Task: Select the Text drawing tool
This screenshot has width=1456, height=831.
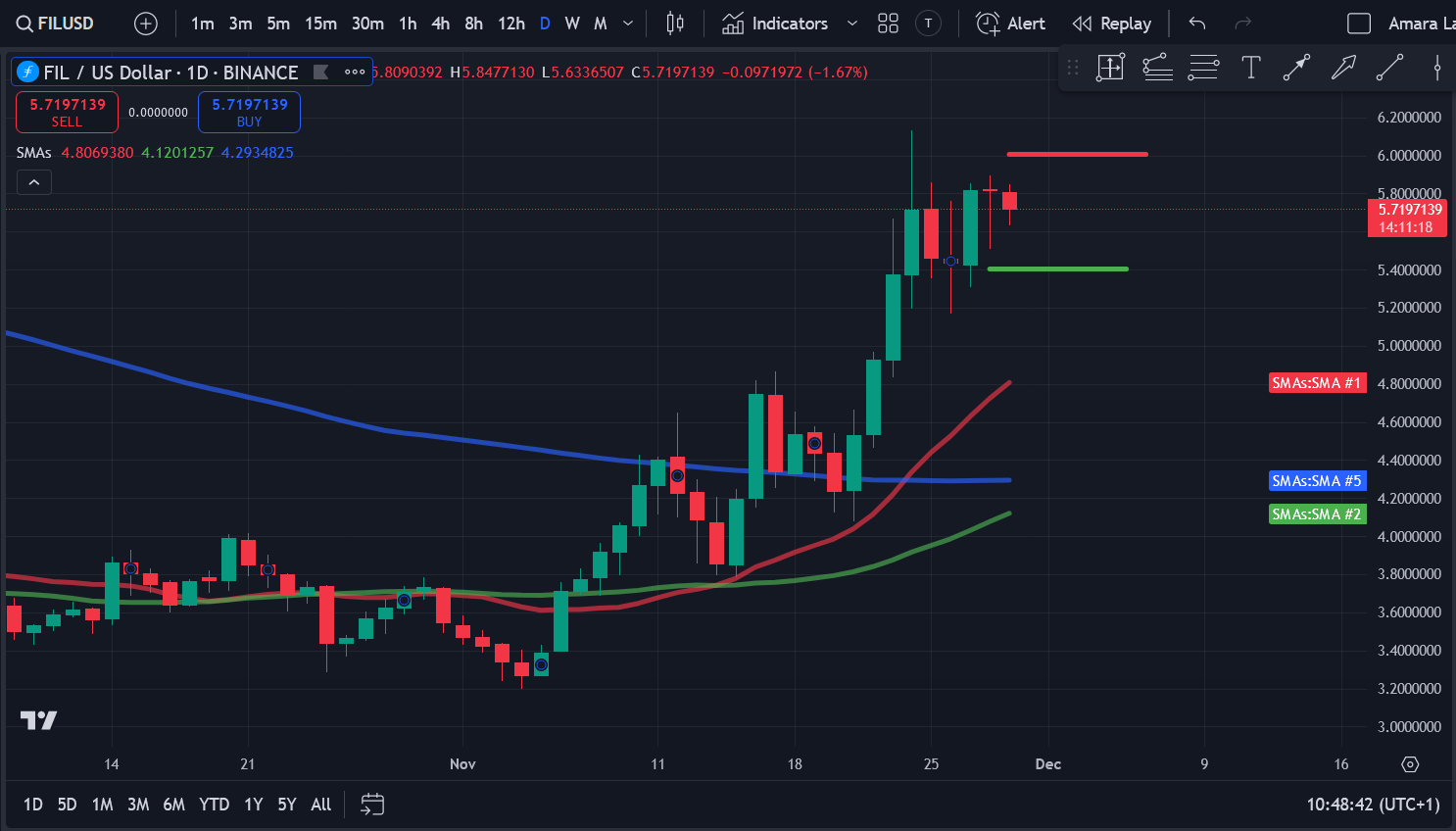Action: point(1250,68)
